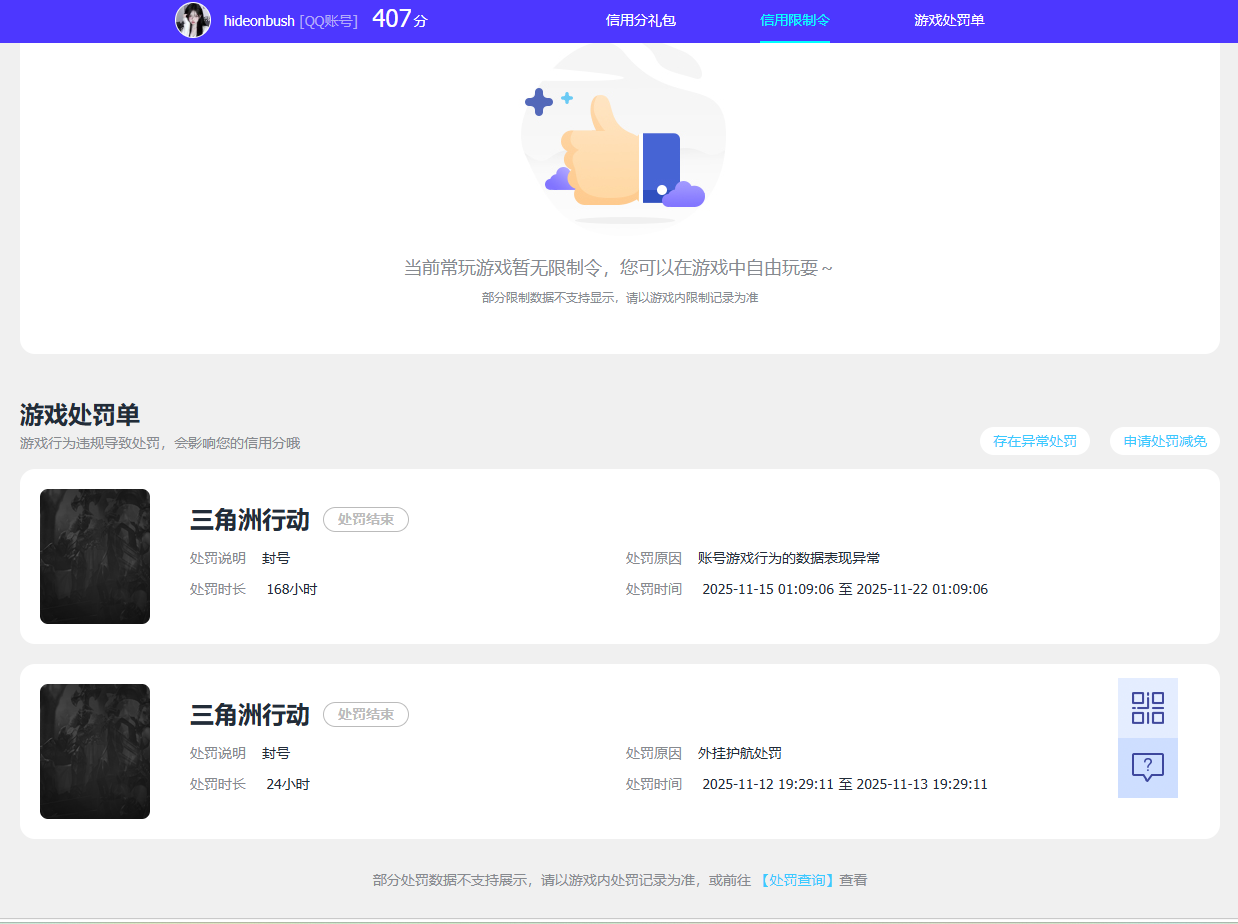Click the time range starting 2025-11-15 01:09:06
The width and height of the screenshot is (1238, 924).
[x=845, y=589]
